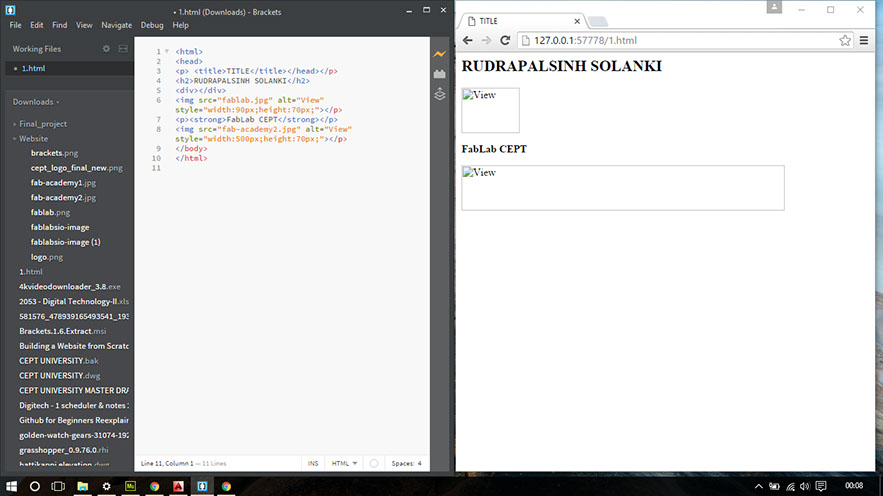The width and height of the screenshot is (883, 496).
Task: Open Task View on taskbar
Action: 58,486
